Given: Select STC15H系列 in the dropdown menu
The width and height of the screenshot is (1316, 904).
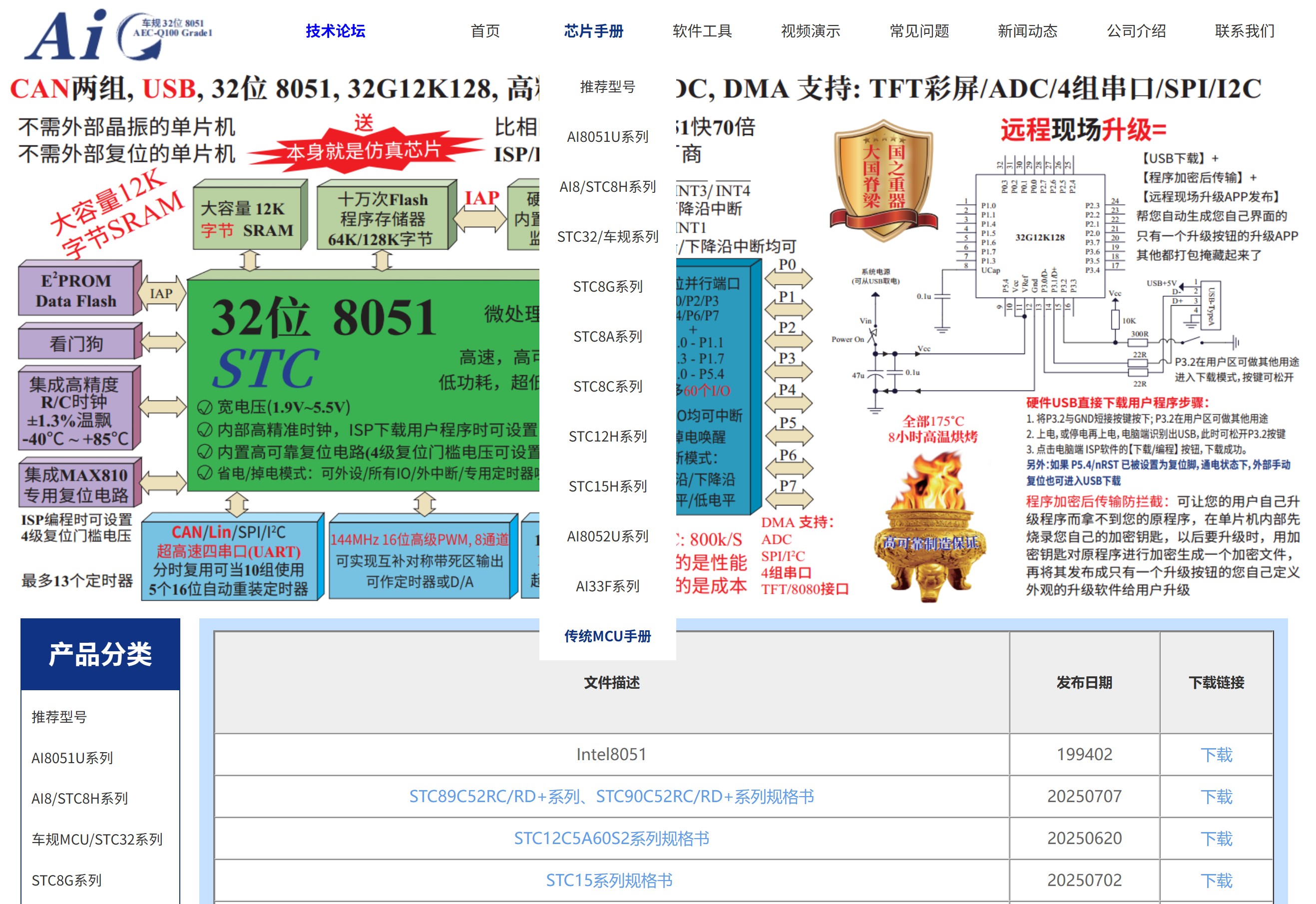Looking at the screenshot, I should [x=608, y=486].
